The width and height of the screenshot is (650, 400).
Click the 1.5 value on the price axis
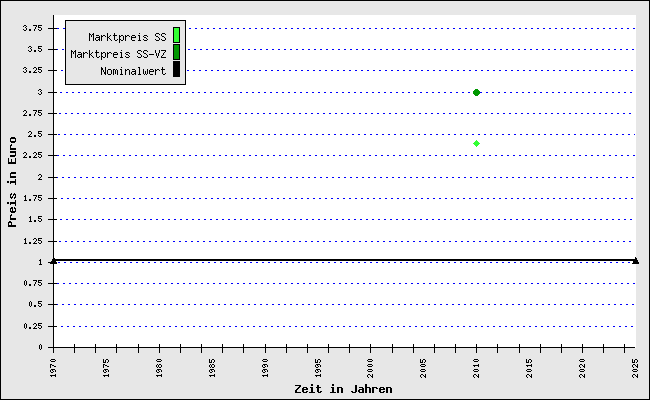(35, 220)
